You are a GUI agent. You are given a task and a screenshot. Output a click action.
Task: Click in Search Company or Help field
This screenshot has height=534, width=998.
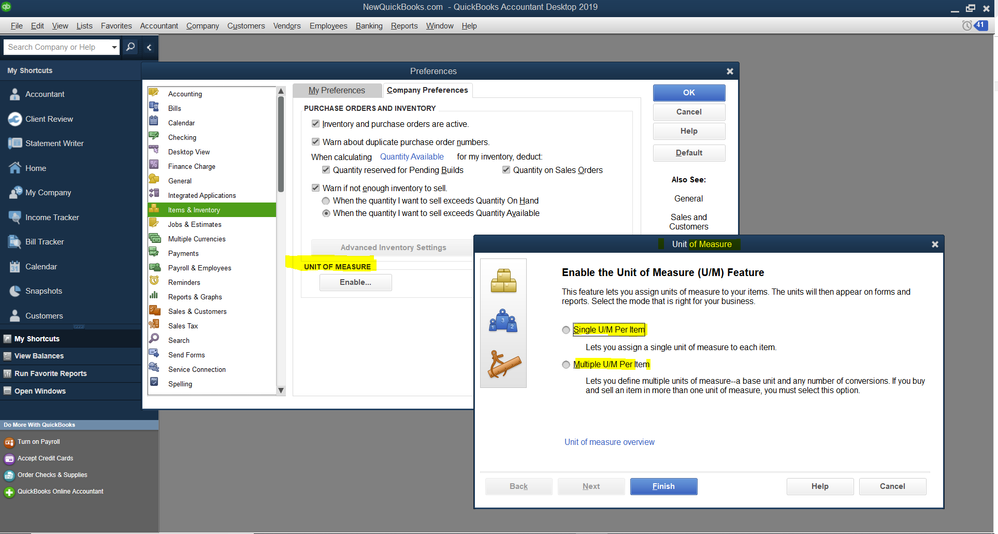pos(57,47)
